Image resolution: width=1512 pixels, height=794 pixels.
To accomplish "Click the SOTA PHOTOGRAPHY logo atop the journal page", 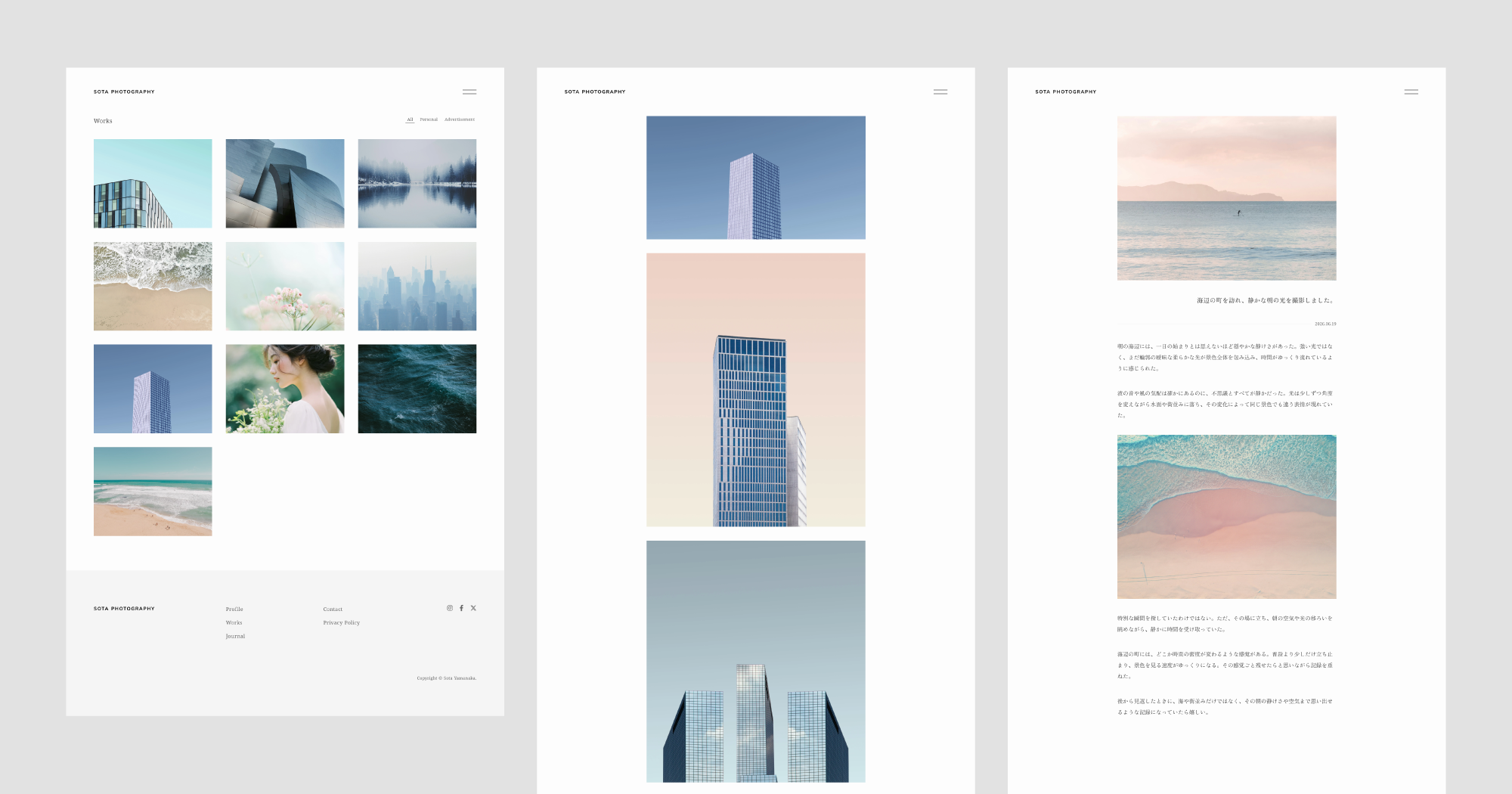I will click(1066, 91).
